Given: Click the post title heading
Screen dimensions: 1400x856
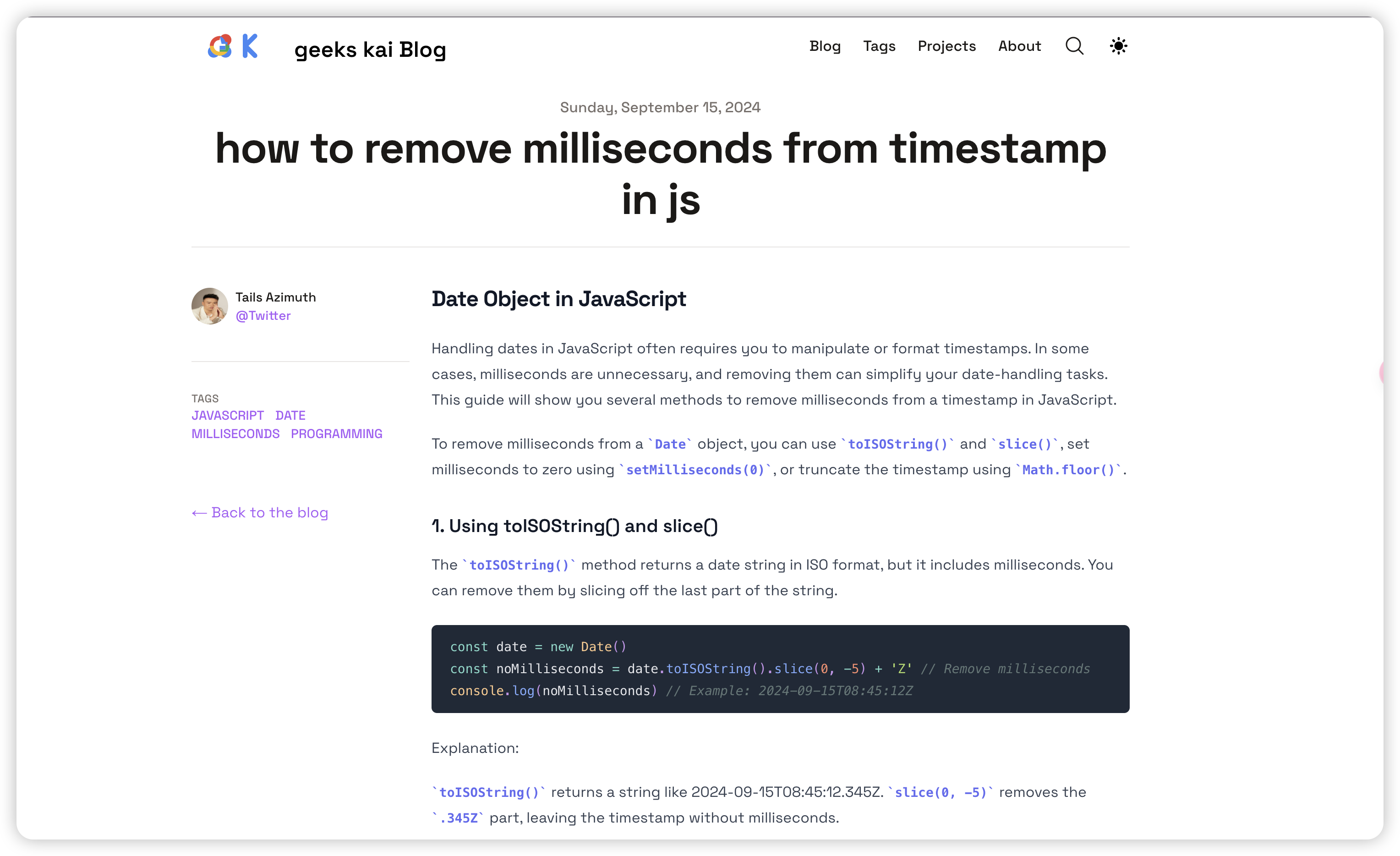Looking at the screenshot, I should tap(660, 173).
